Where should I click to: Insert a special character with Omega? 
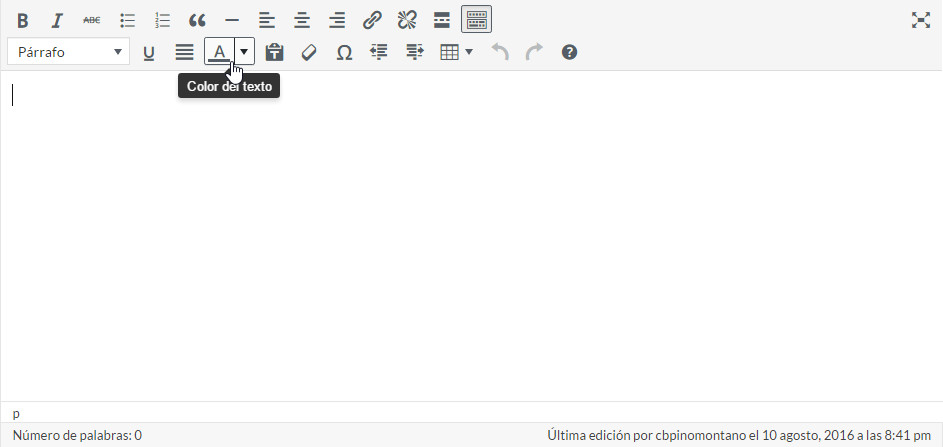point(343,52)
